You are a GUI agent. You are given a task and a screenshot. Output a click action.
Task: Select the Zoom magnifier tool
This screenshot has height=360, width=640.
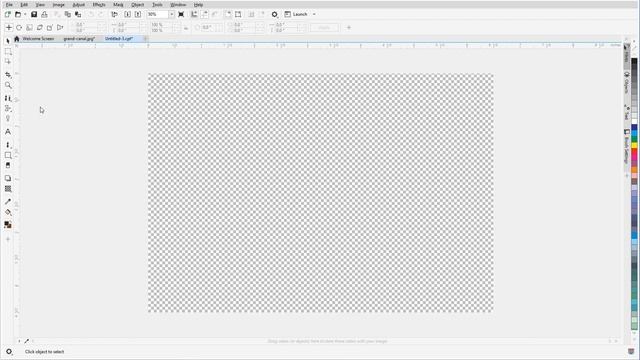[8, 85]
